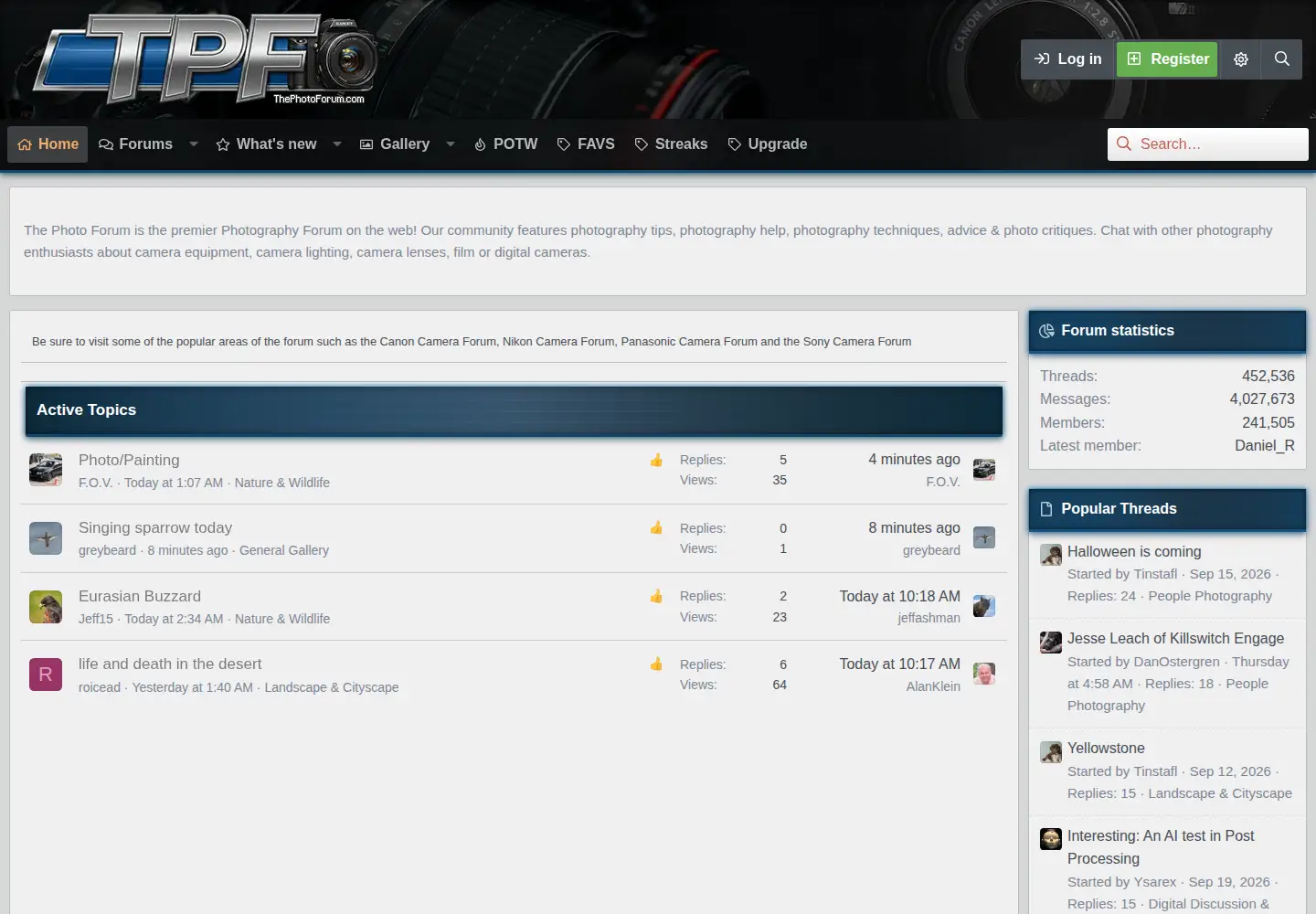Click F.O.V. last-poster avatar under 4 minutes ago

coord(984,470)
